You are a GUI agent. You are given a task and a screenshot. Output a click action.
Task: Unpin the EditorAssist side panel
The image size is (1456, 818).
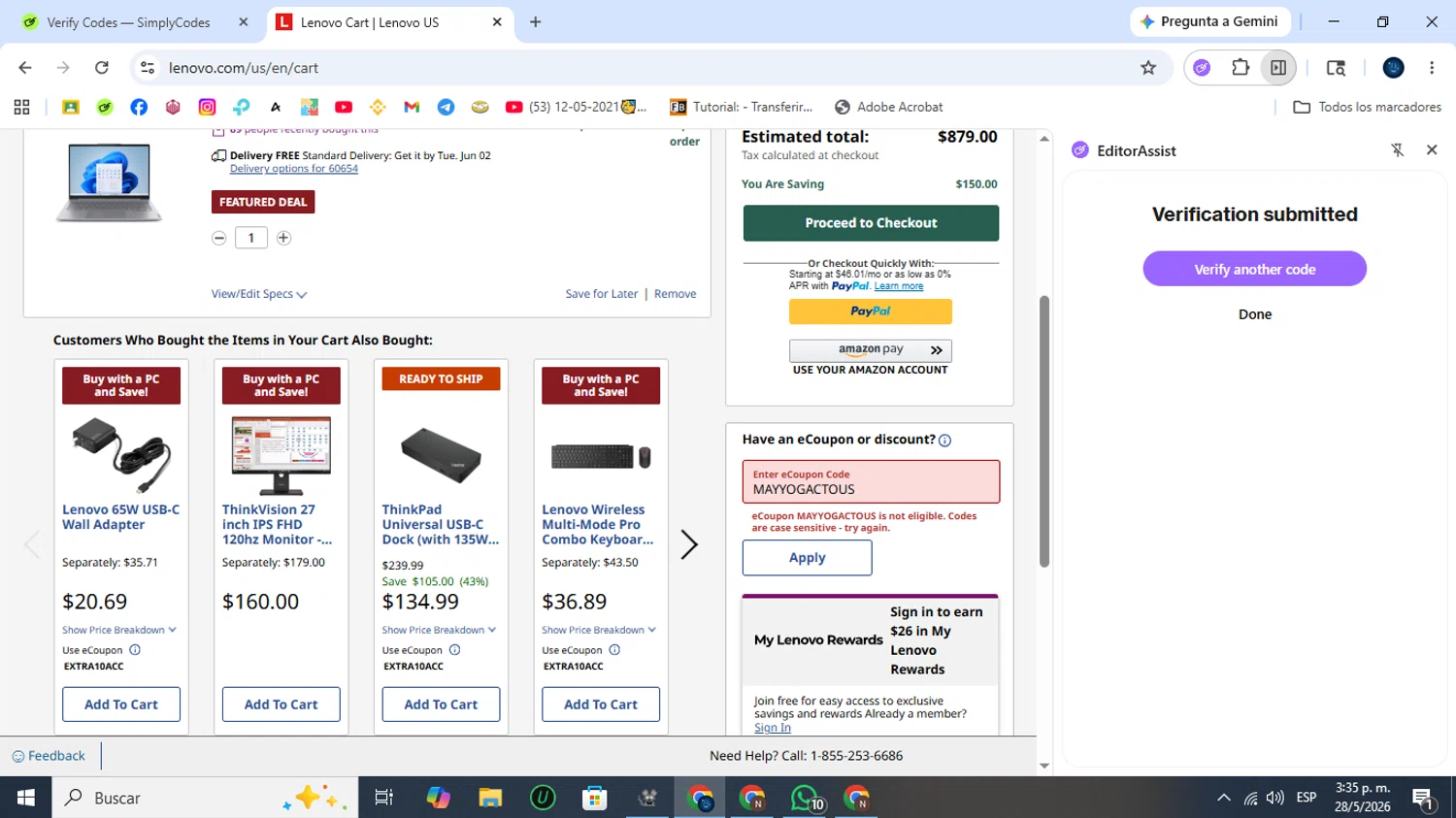click(1398, 150)
